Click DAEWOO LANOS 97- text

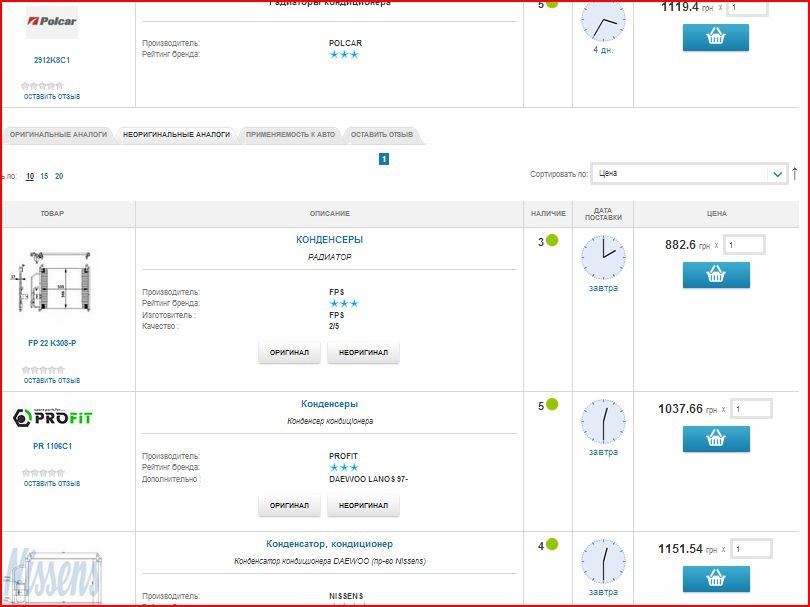click(x=368, y=479)
